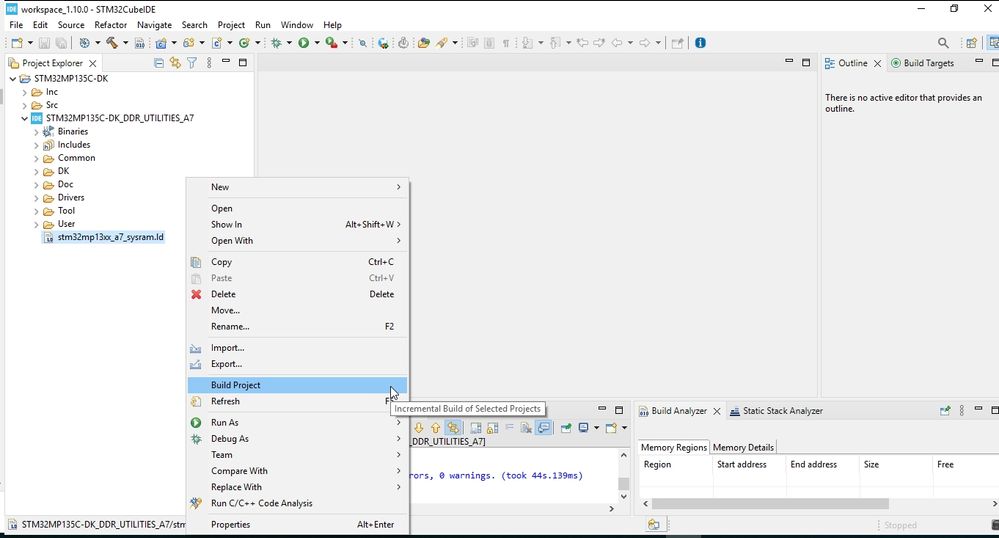Click the Link with Editor icon in Project Explorer
999x538 pixels.
coord(175,62)
